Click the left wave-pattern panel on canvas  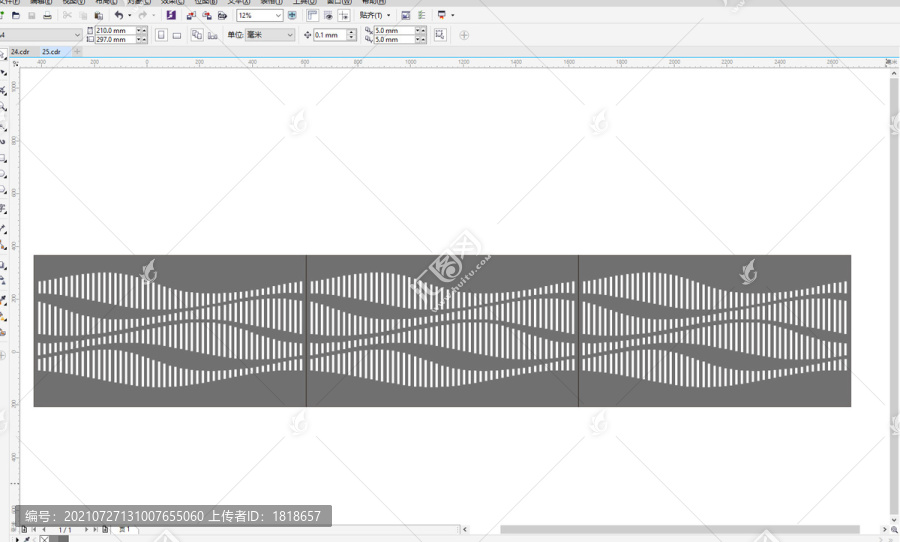170,331
